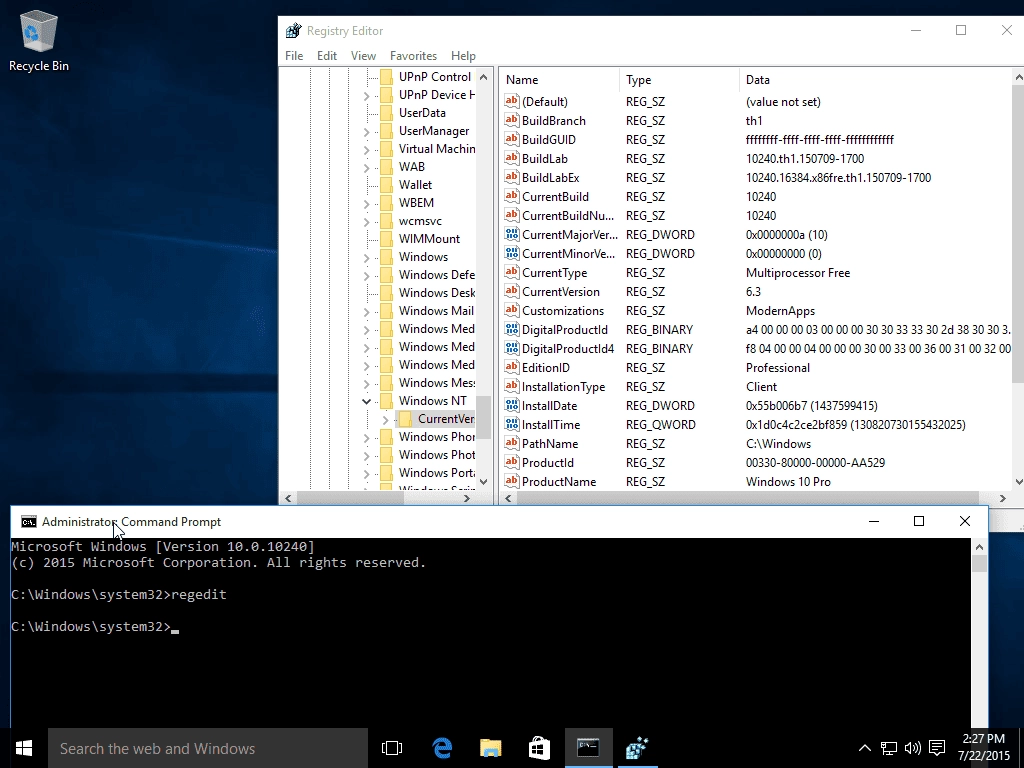Click the Registry Editor title bar icon
The height and width of the screenshot is (768, 1024).
294,31
